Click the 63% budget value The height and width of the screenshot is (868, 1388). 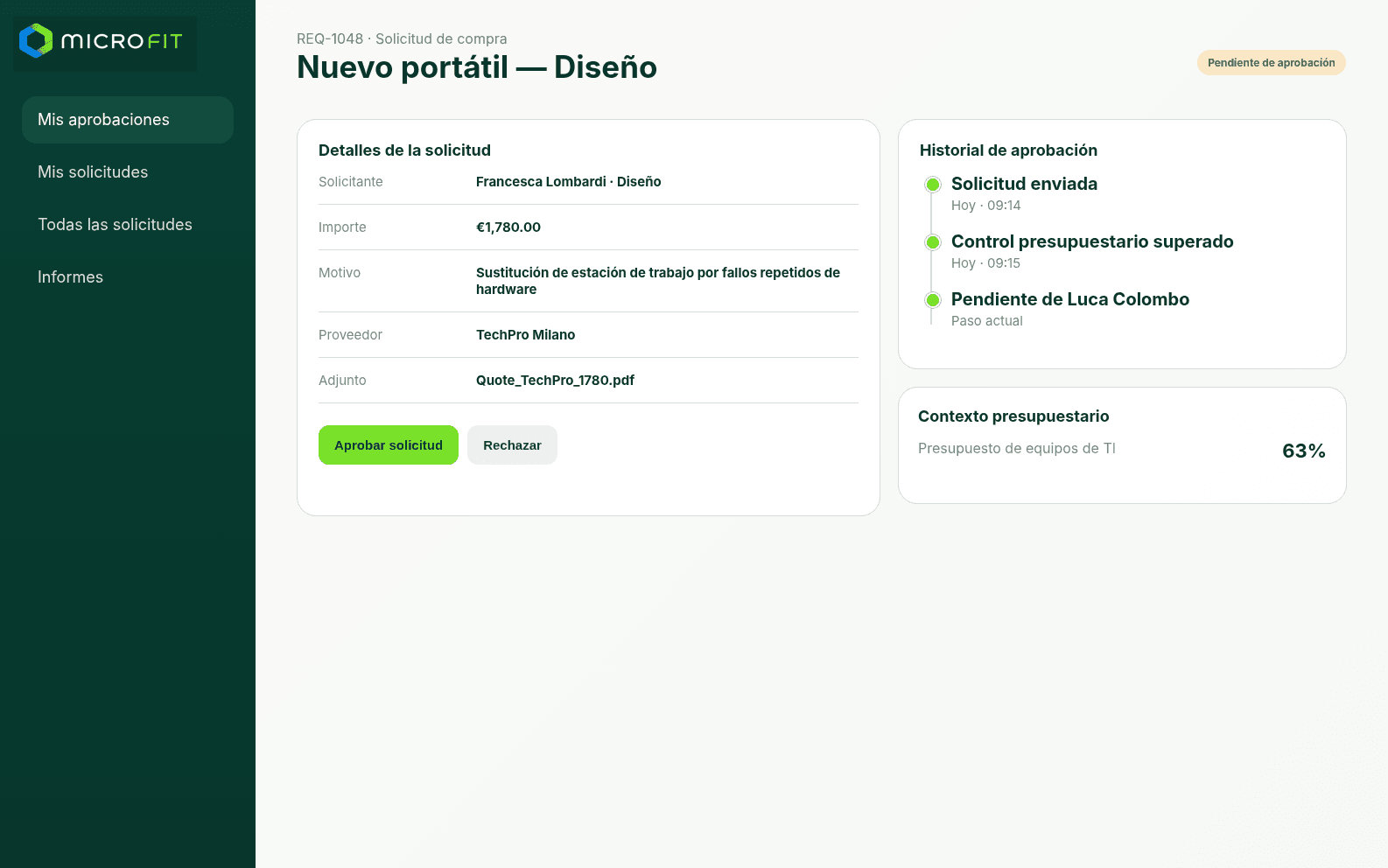(x=1304, y=451)
